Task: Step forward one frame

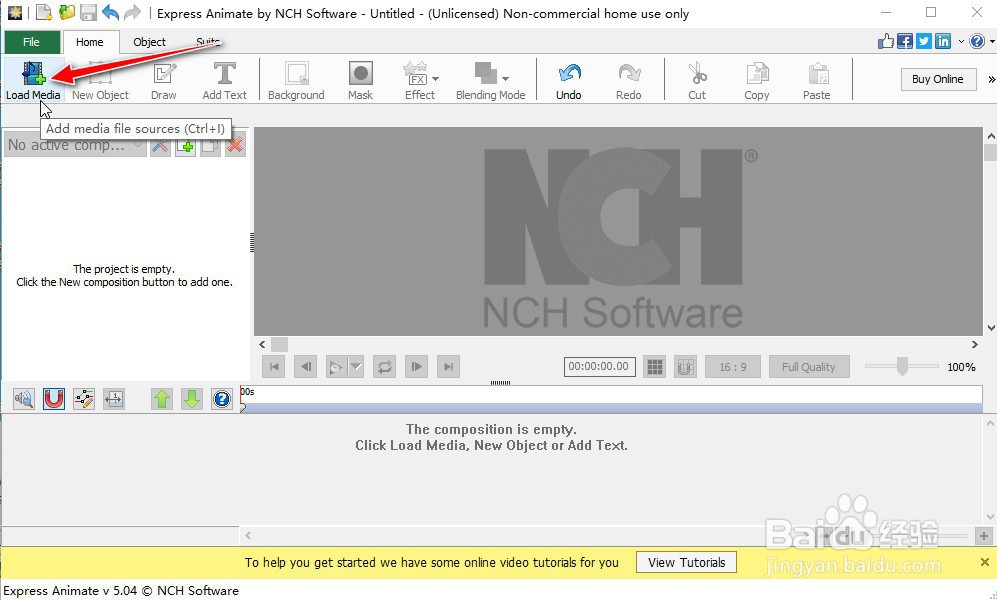Action: click(416, 367)
